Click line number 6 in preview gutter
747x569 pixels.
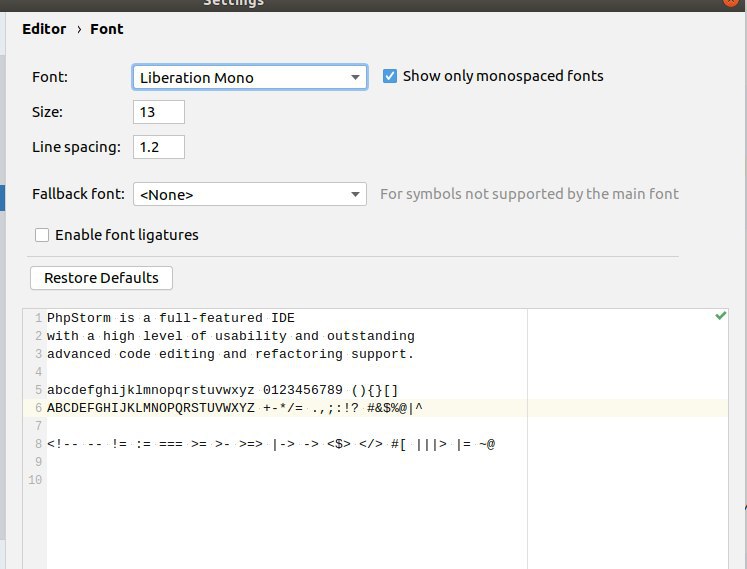click(x=38, y=408)
